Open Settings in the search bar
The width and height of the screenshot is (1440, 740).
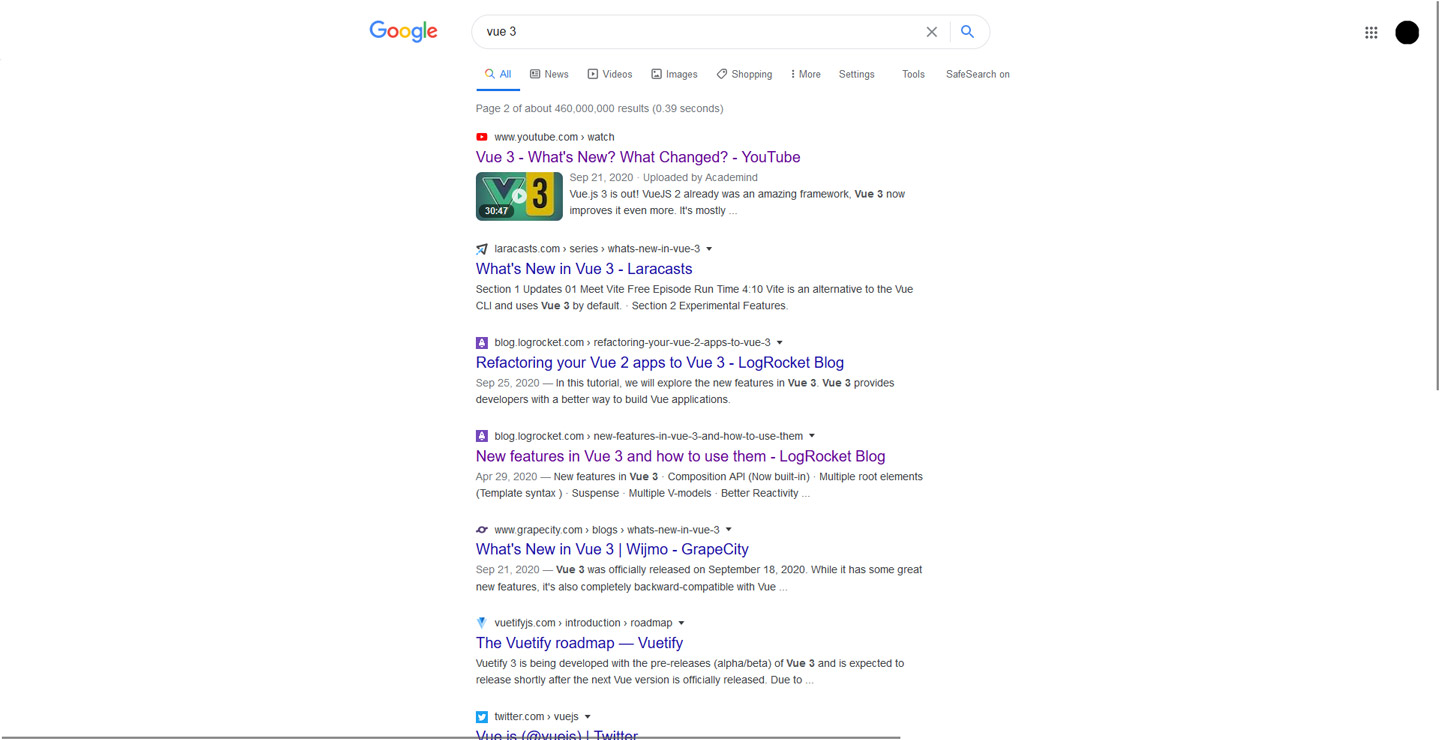[x=856, y=74]
